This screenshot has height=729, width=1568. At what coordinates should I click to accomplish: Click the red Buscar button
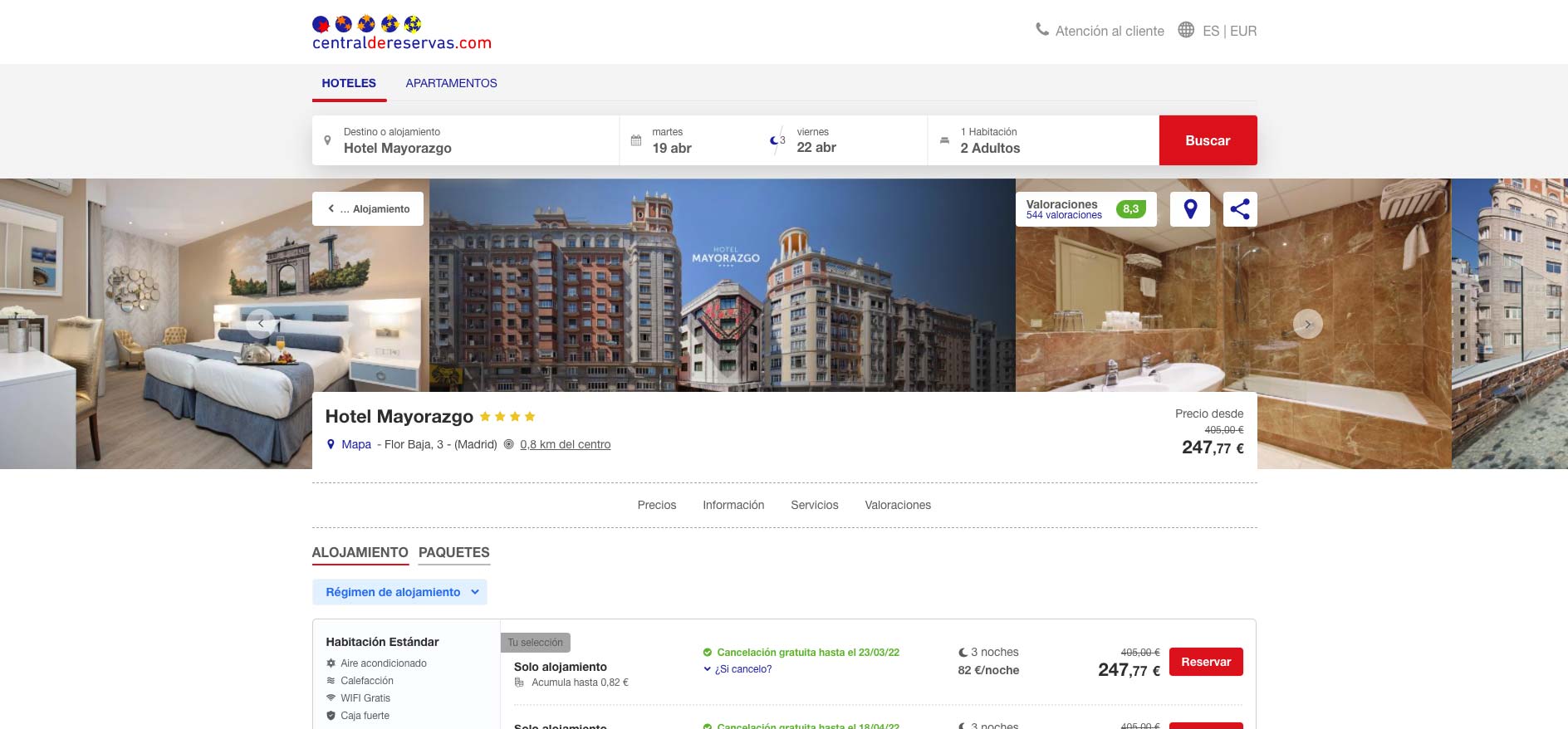click(1208, 140)
